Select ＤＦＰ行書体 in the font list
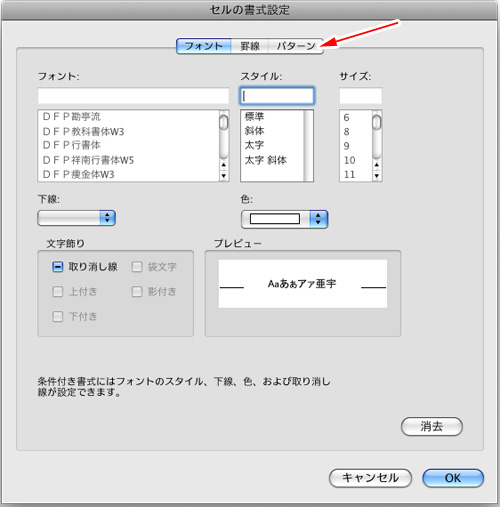 [x=72, y=145]
